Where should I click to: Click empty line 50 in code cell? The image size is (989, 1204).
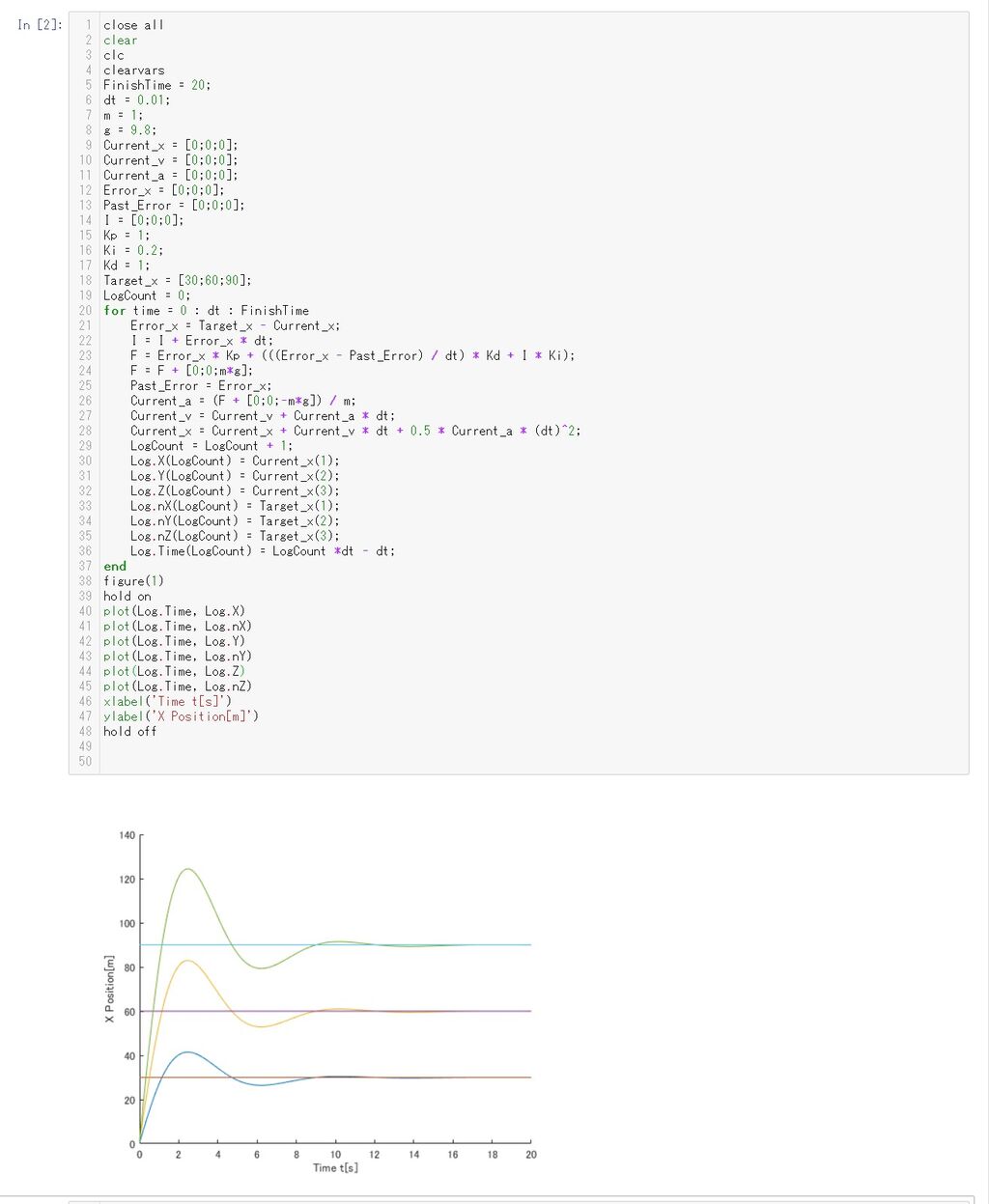coord(534,762)
